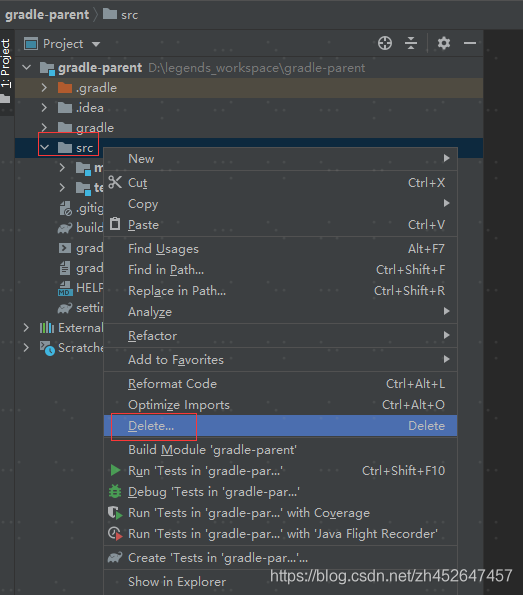Select the gradle folder row
The image size is (523, 595).
click(249, 128)
